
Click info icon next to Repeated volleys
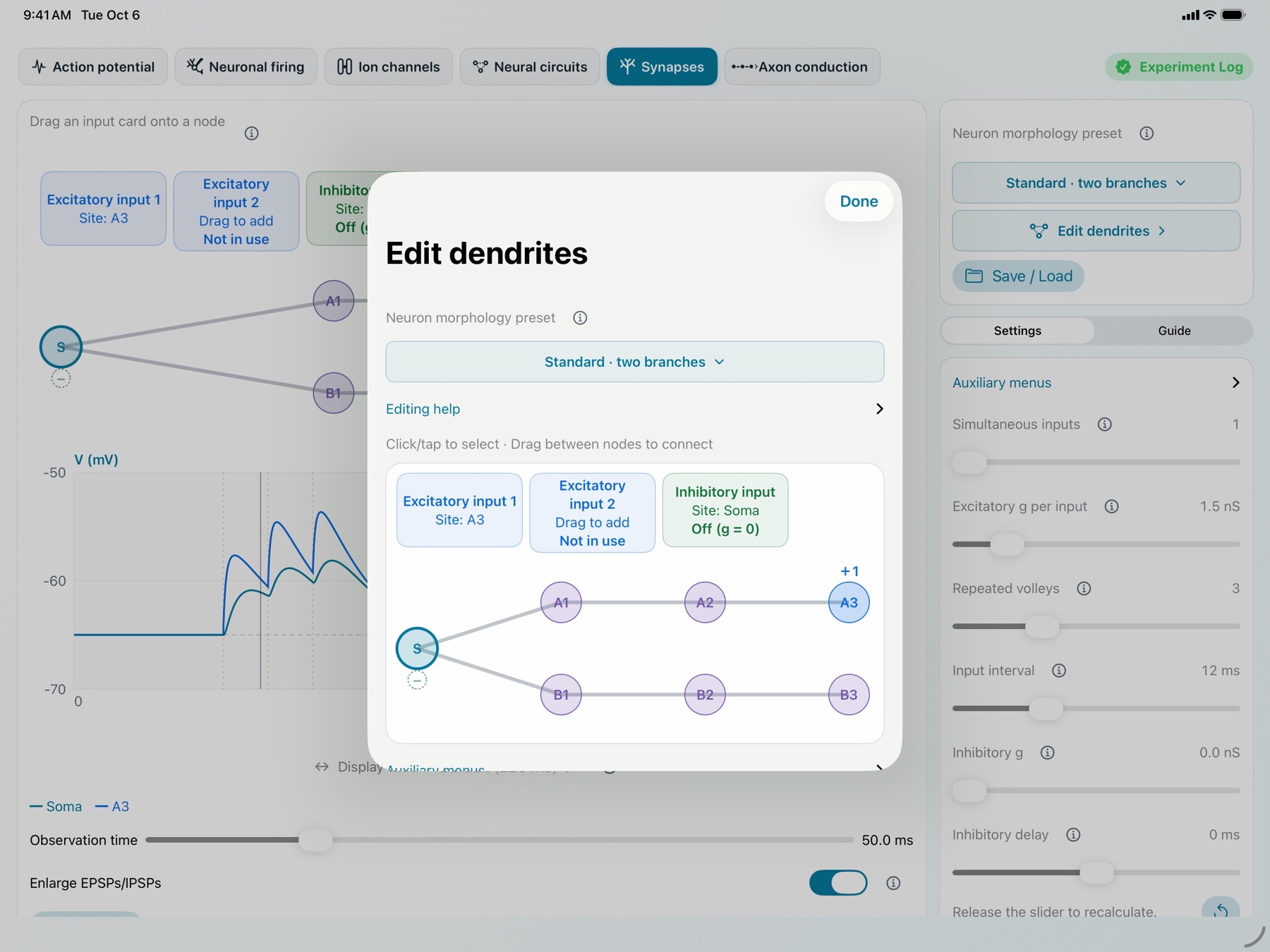click(x=1084, y=588)
